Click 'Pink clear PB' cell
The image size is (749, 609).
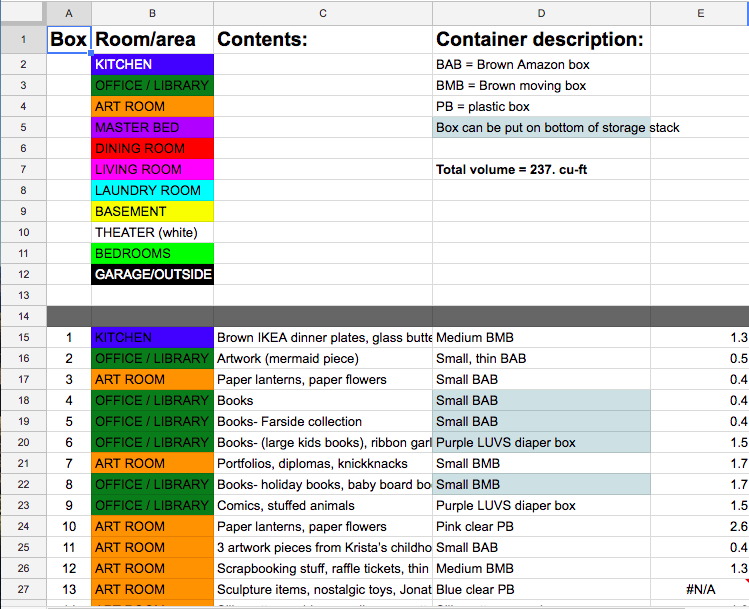point(541,527)
